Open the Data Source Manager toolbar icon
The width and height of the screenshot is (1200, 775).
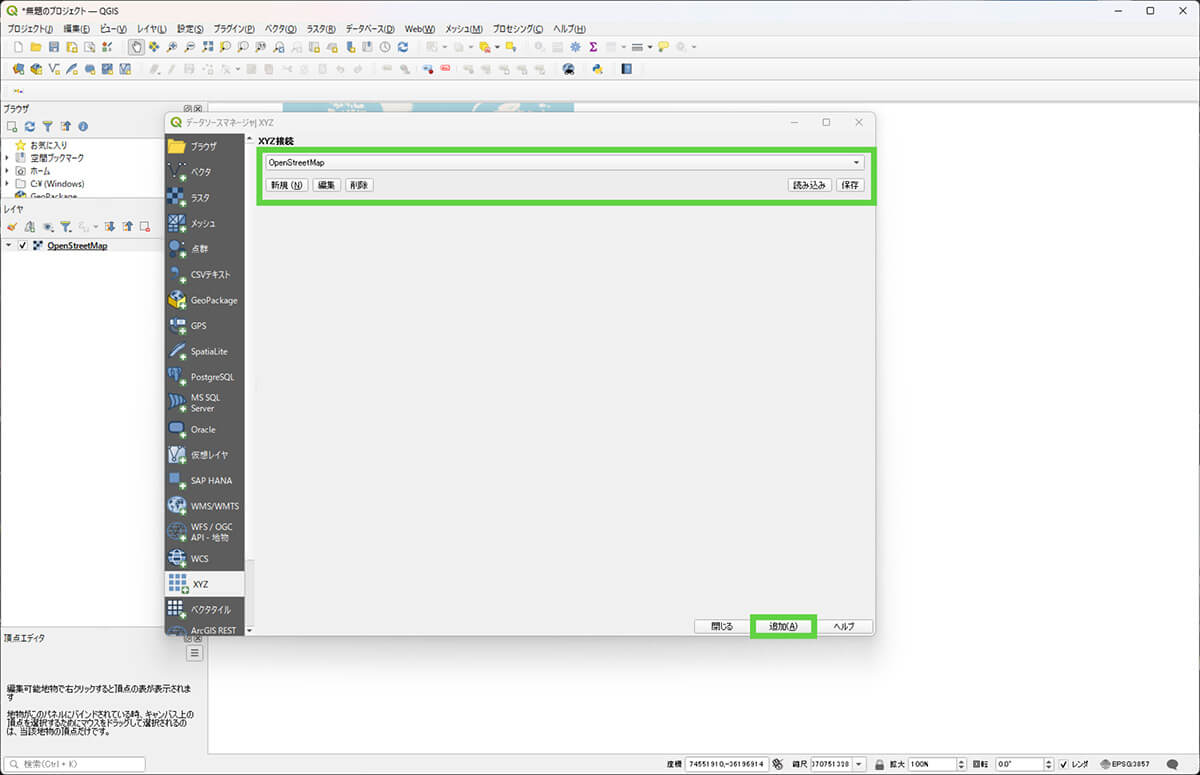(x=18, y=69)
